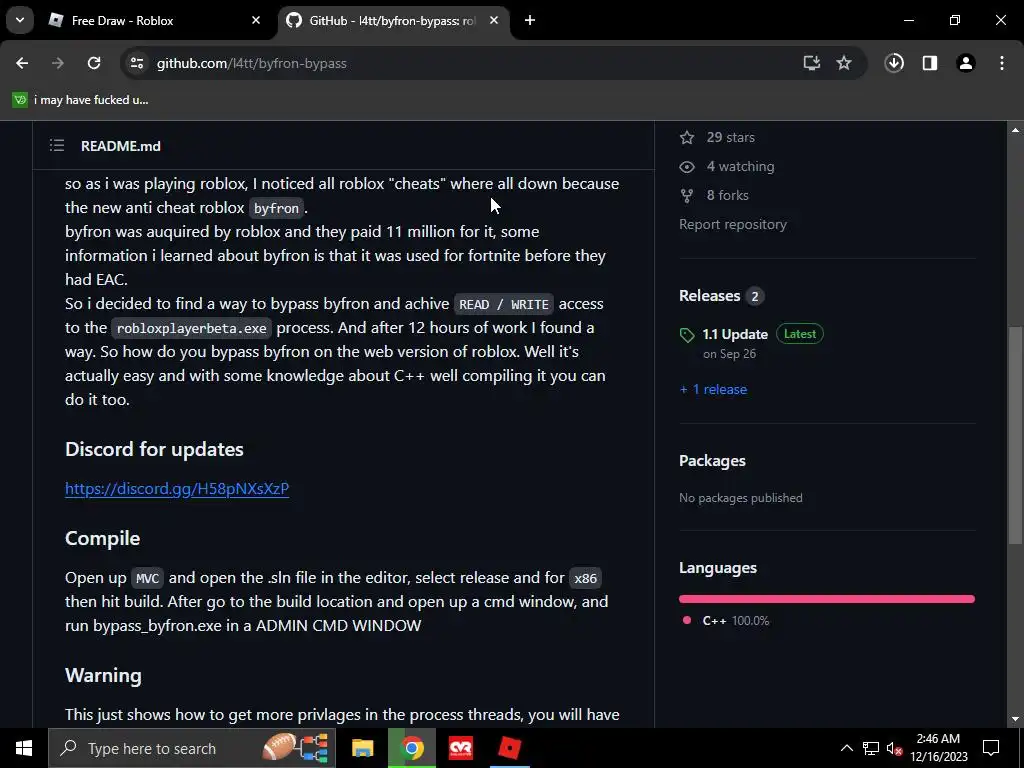Screen dimensions: 1024x768
Task: Click the release tag icon
Action: tap(687, 336)
